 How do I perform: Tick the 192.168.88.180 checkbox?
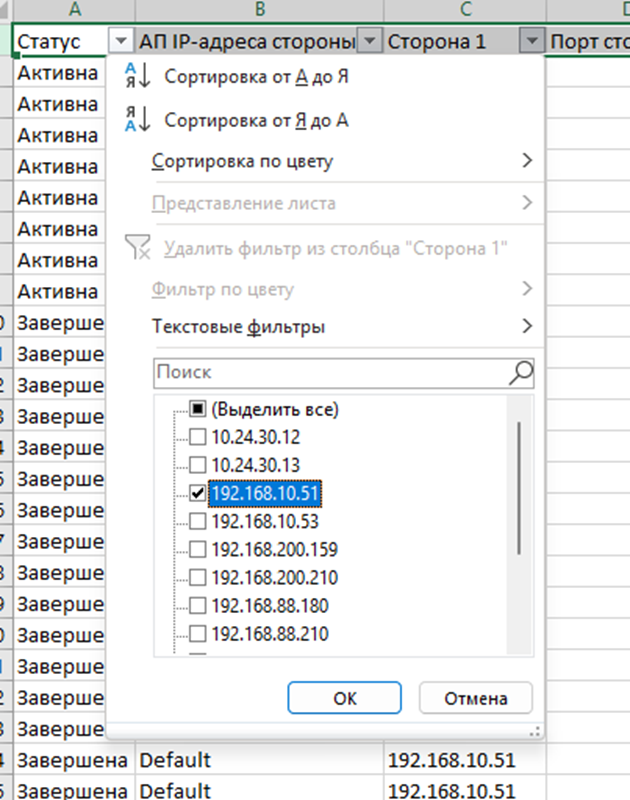tap(198, 605)
